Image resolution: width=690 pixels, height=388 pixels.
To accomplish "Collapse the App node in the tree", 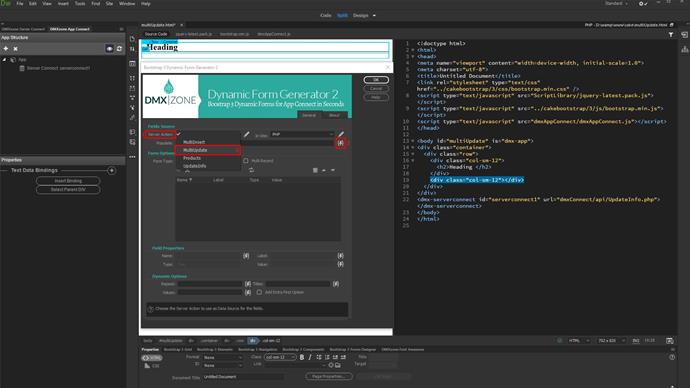I will pos(4,59).
